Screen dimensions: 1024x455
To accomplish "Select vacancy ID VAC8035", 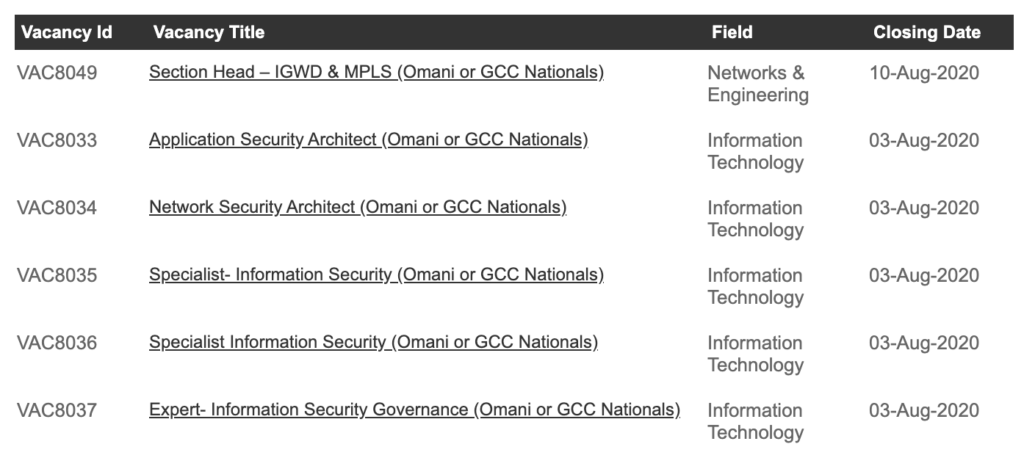I will (57, 276).
